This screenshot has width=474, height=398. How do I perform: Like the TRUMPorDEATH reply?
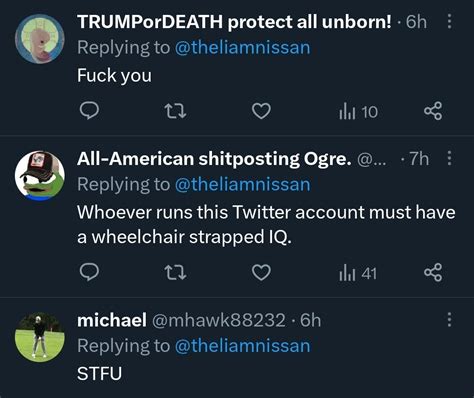[261, 111]
